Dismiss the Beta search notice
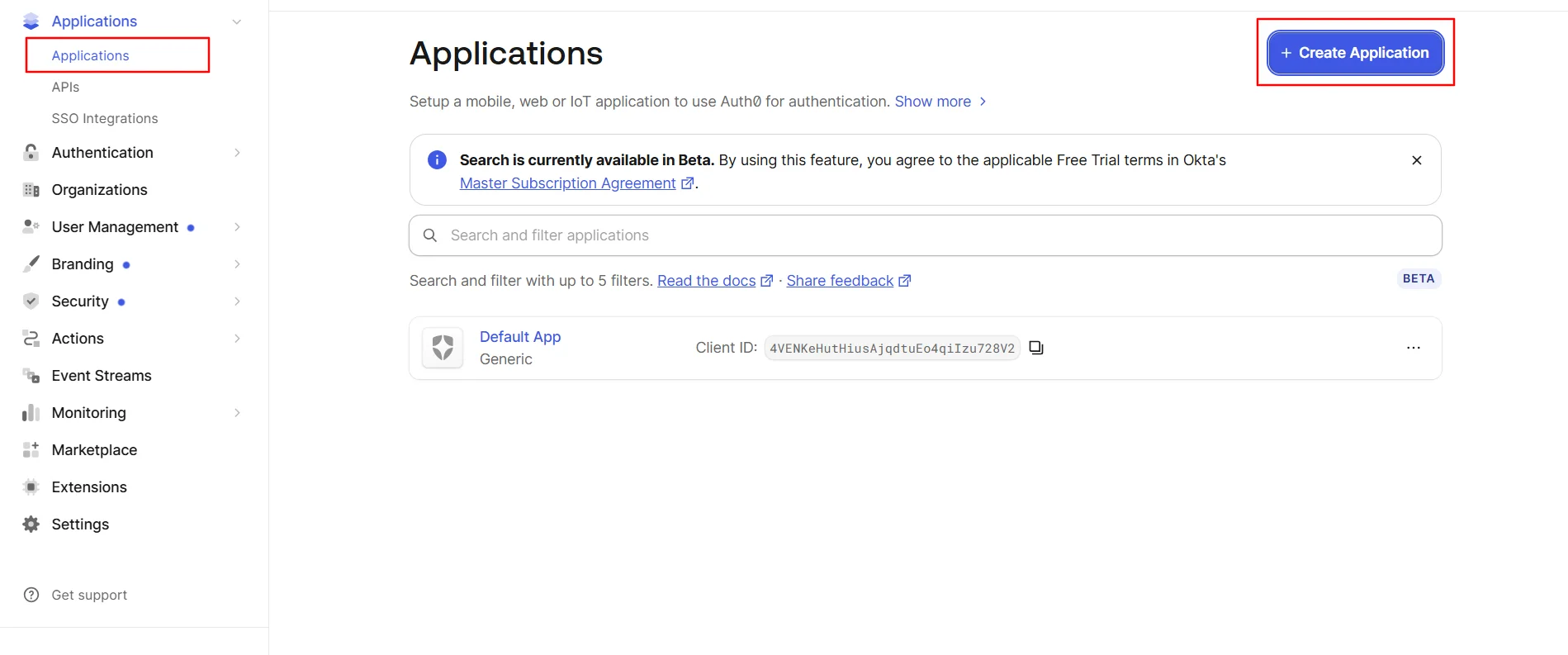The width and height of the screenshot is (1568, 655). point(1417,160)
